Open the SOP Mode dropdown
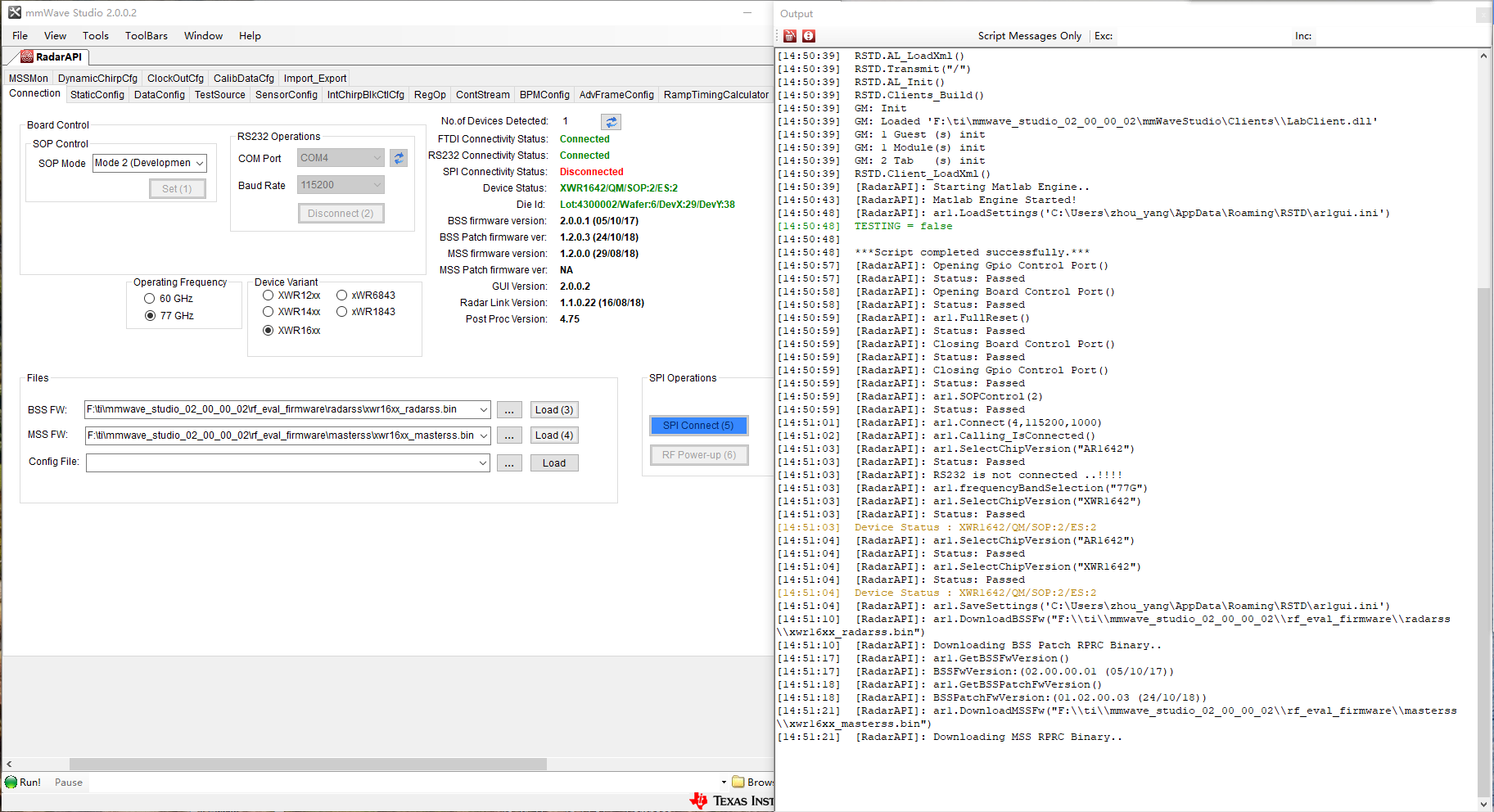The image size is (1494, 812). 150,163
